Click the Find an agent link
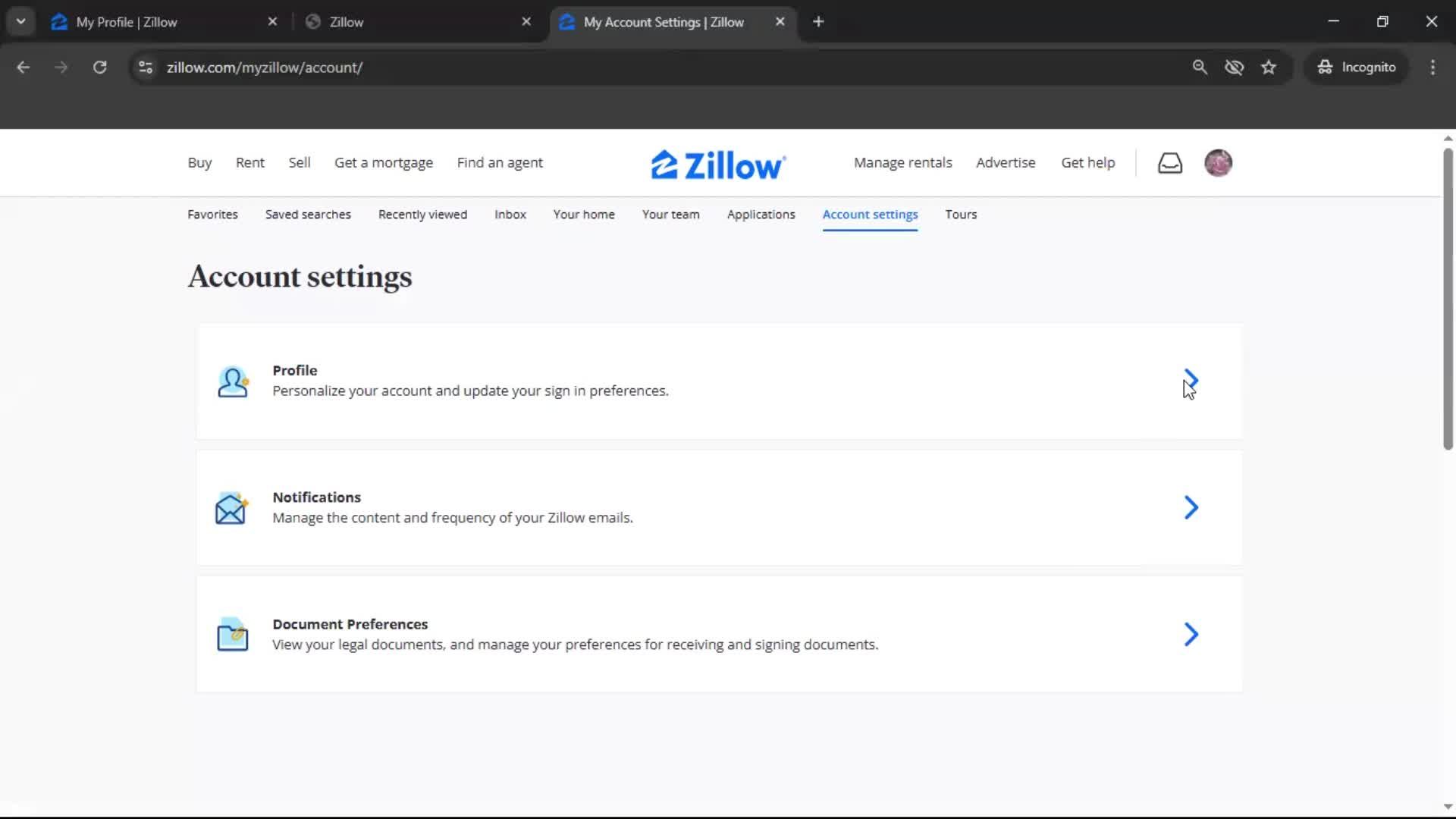 pyautogui.click(x=500, y=162)
